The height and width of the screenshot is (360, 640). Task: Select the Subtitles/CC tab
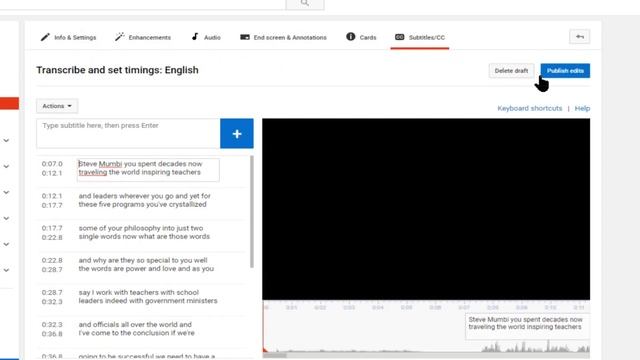pos(420,37)
